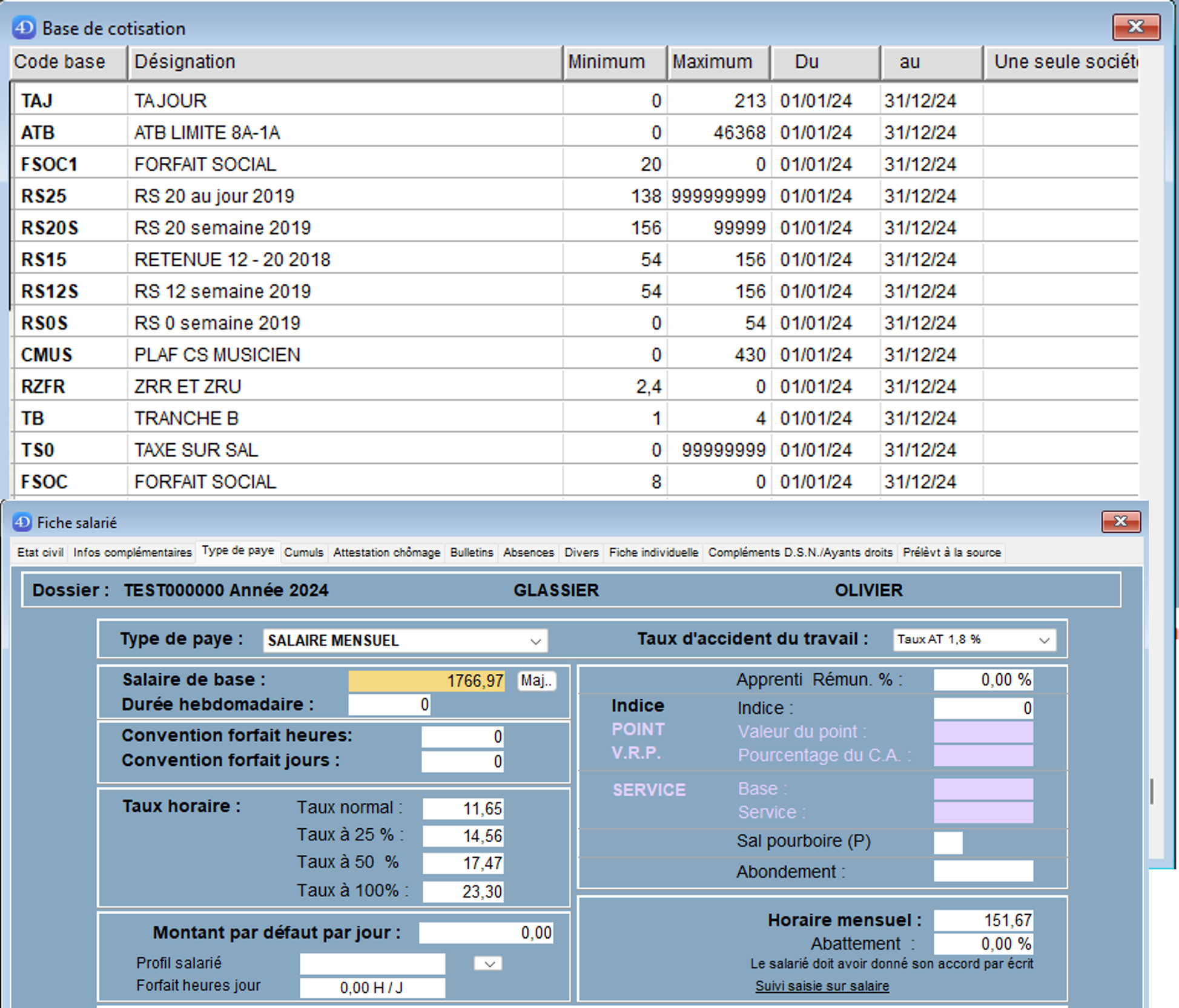Expand the Taux d'accident du travail dropdown
Screen dimensions: 1179x1008
(1044, 640)
